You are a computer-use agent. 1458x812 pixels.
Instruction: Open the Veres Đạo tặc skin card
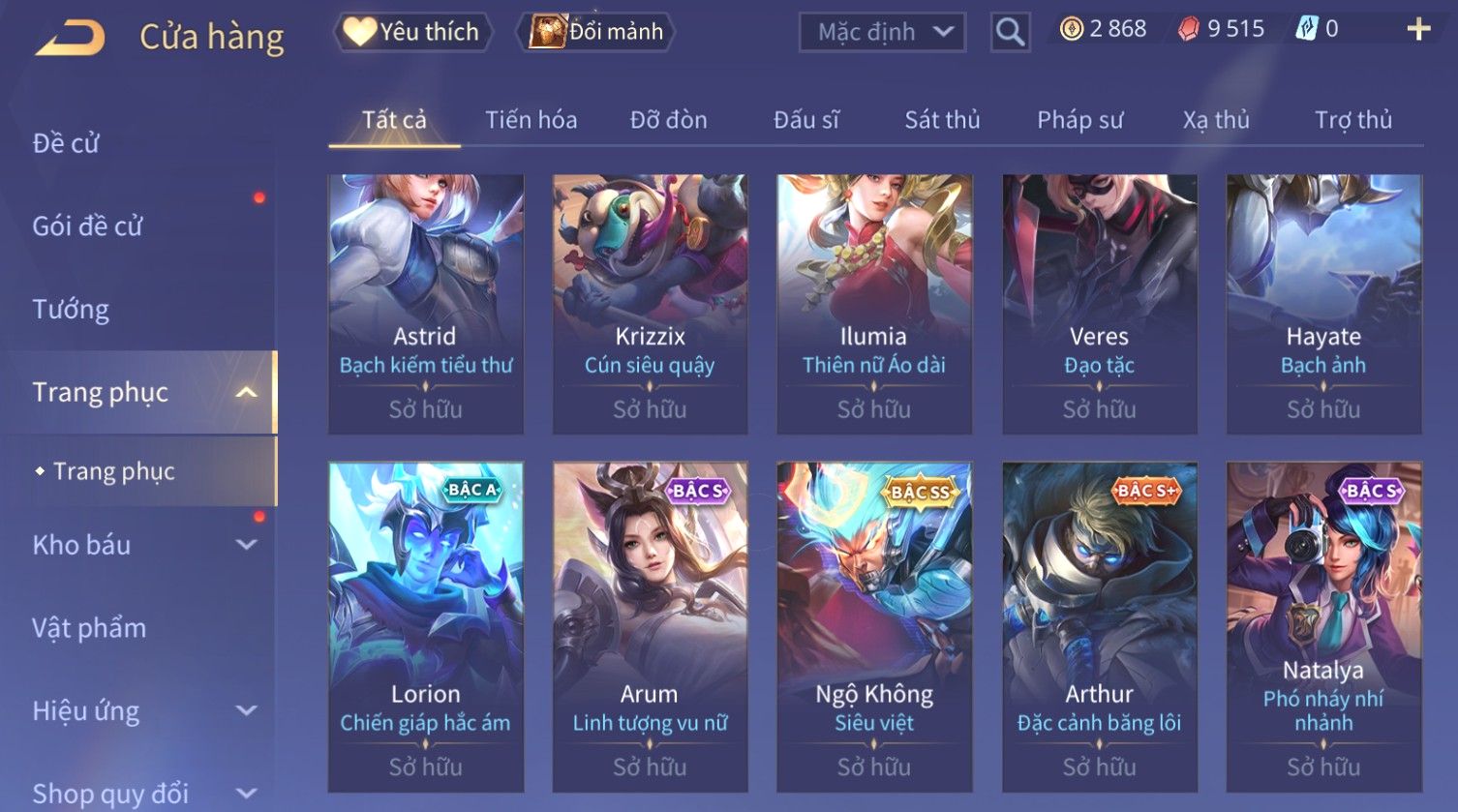(x=1099, y=304)
